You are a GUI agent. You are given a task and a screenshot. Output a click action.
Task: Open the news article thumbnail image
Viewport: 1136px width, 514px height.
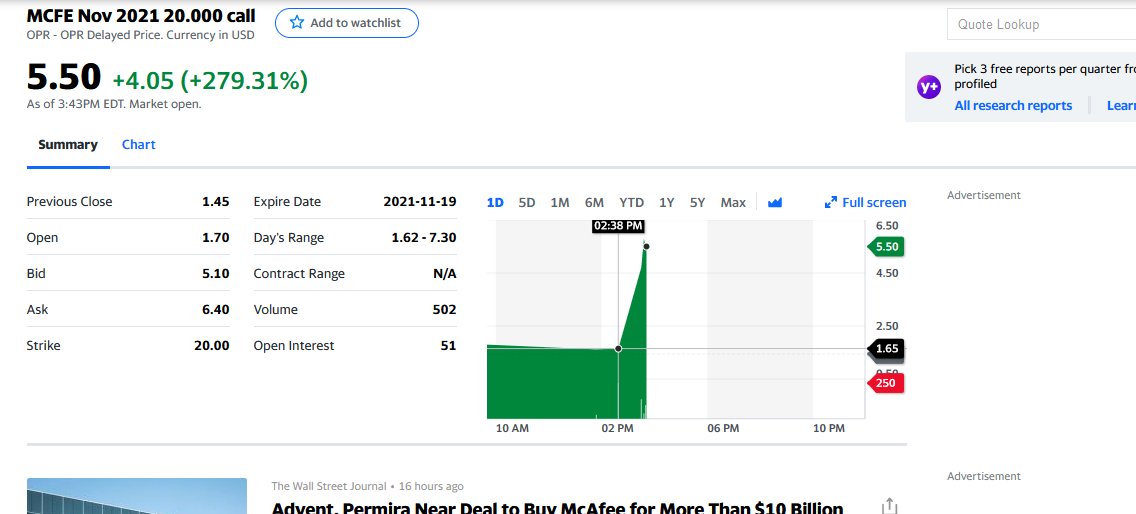coord(137,496)
